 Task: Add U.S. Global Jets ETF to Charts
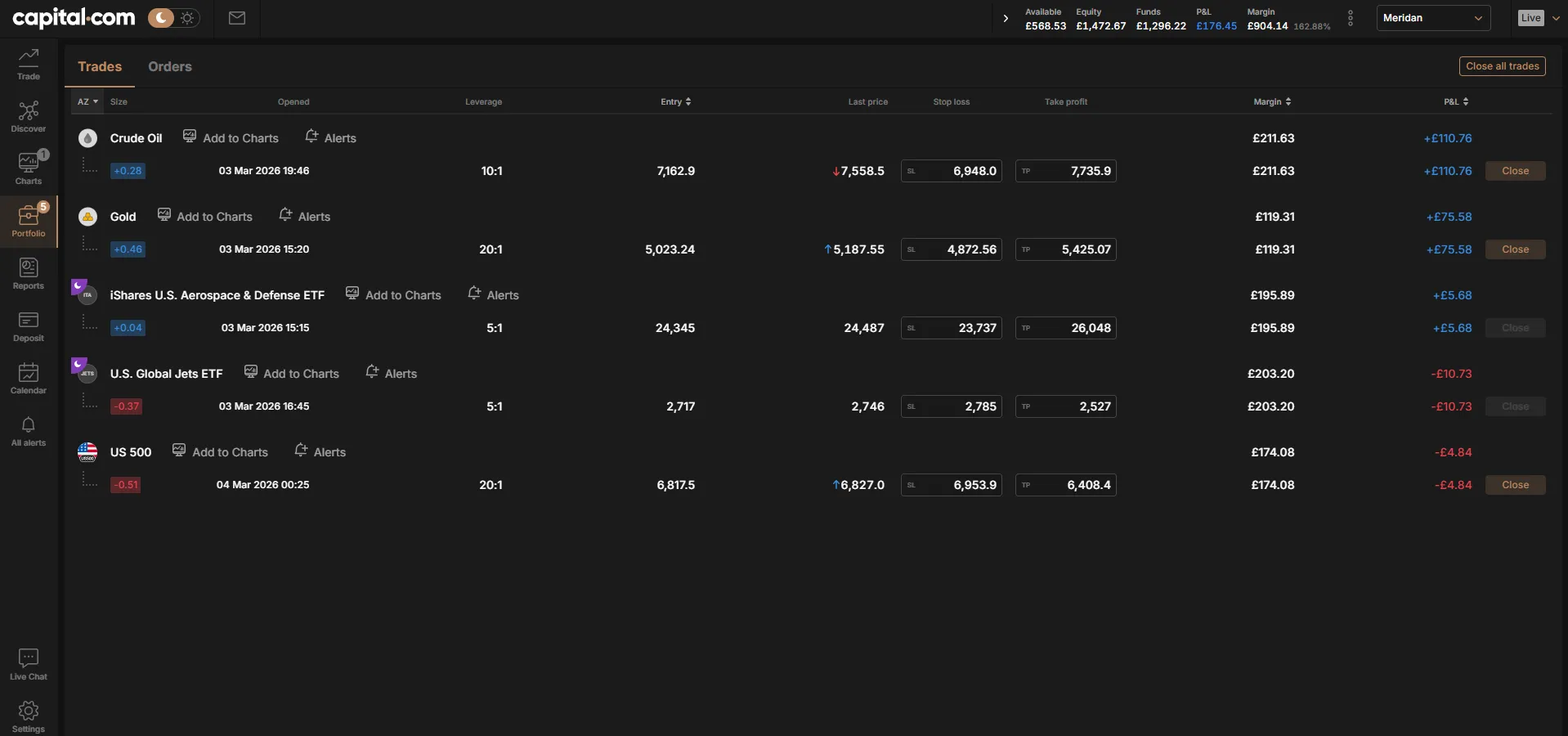[291, 373]
